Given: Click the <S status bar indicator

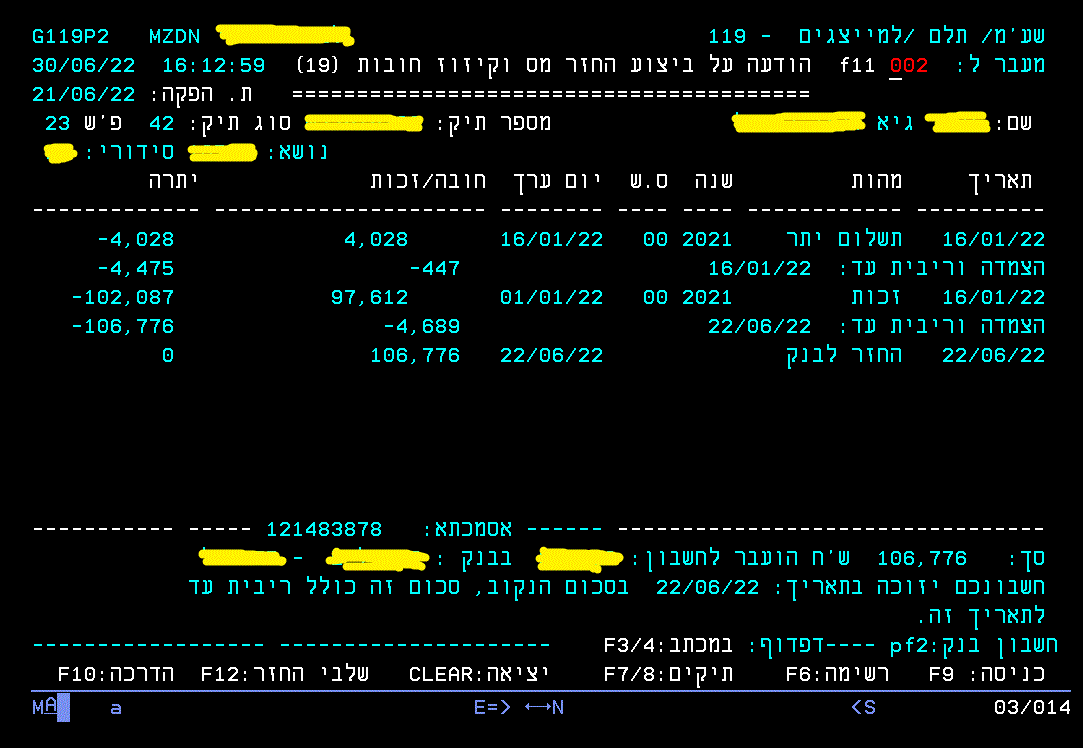Looking at the screenshot, I should coord(863,708).
